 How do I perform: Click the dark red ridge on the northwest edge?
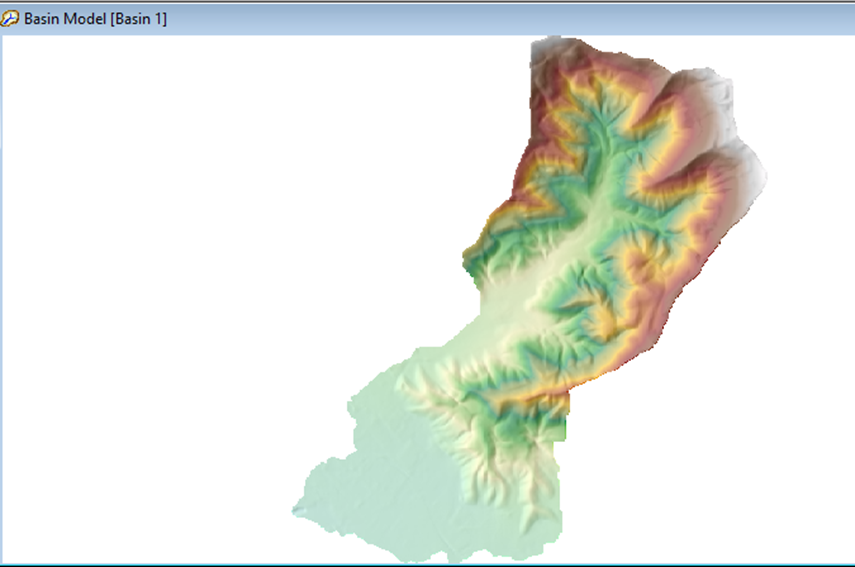528,150
